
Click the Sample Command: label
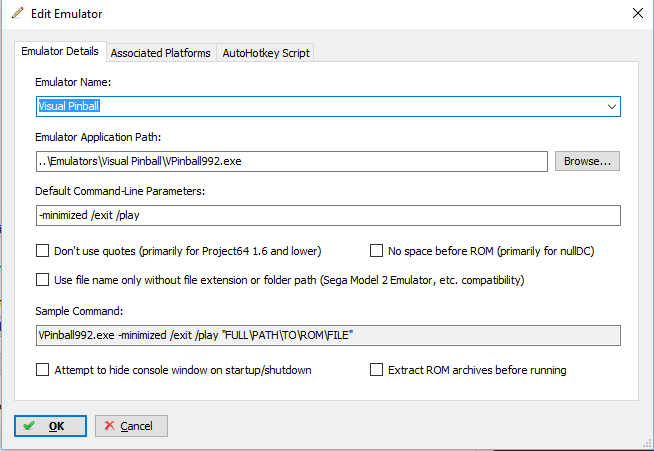[79, 311]
